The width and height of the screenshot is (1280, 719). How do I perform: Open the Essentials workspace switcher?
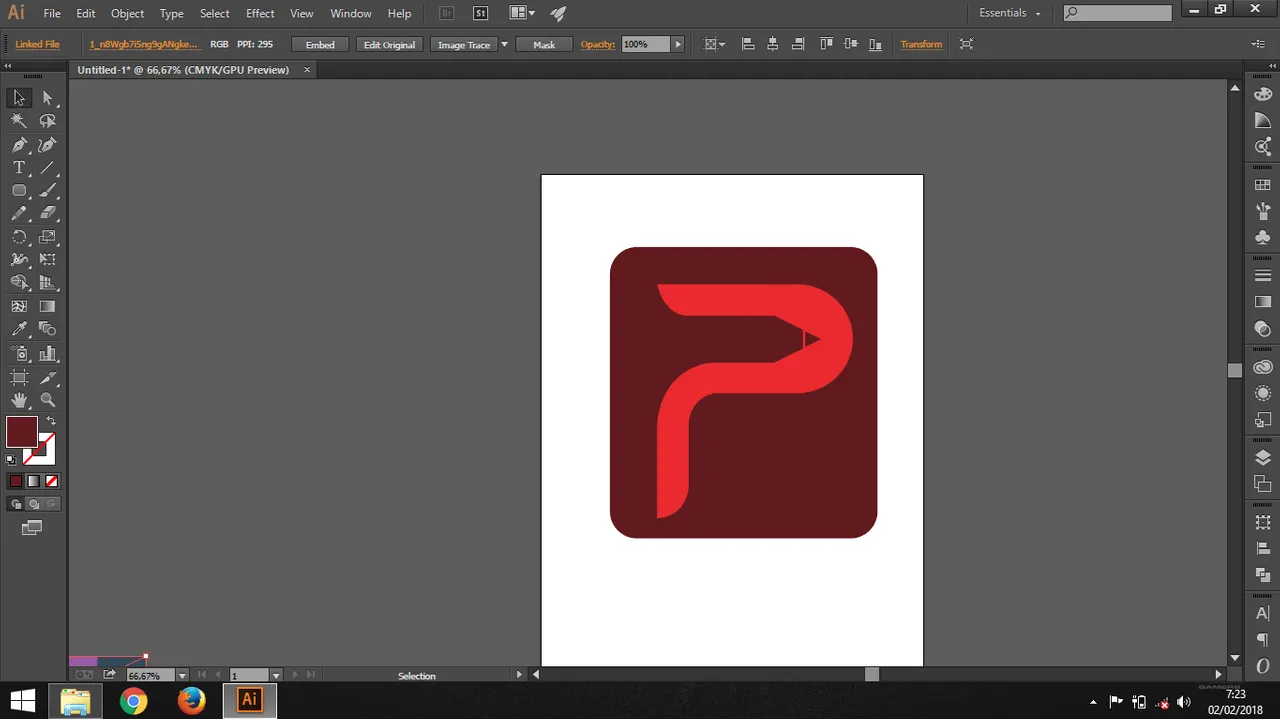(1010, 13)
